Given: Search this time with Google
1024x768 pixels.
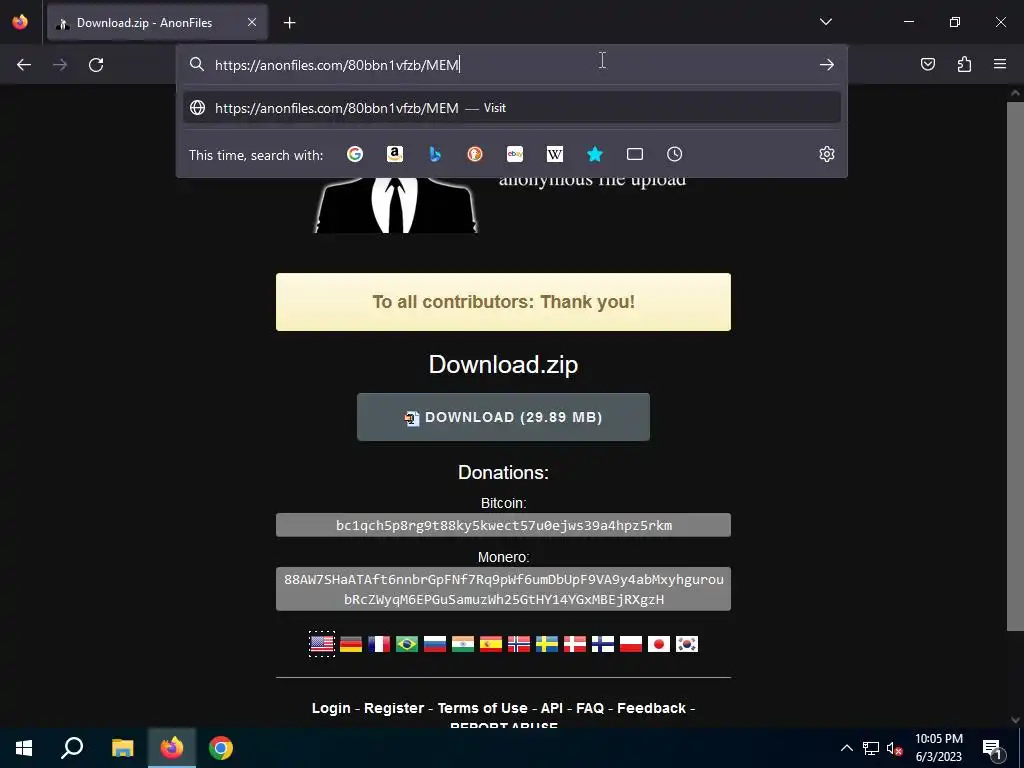Looking at the screenshot, I should click(355, 154).
